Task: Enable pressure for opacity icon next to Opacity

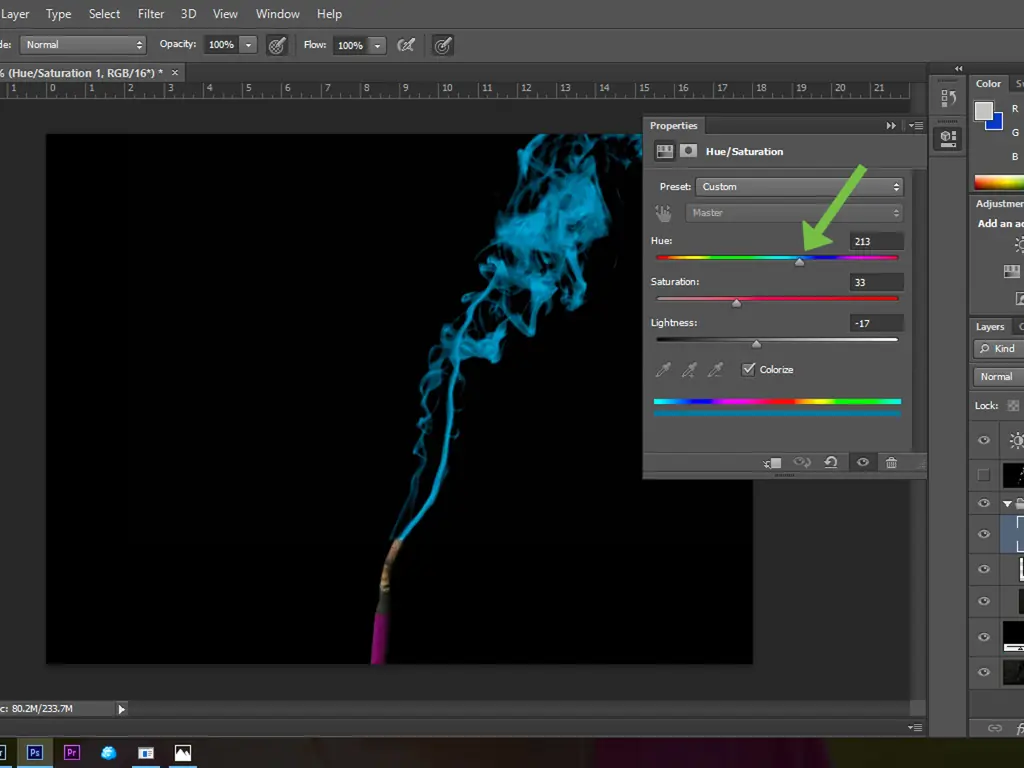Action: 277,45
